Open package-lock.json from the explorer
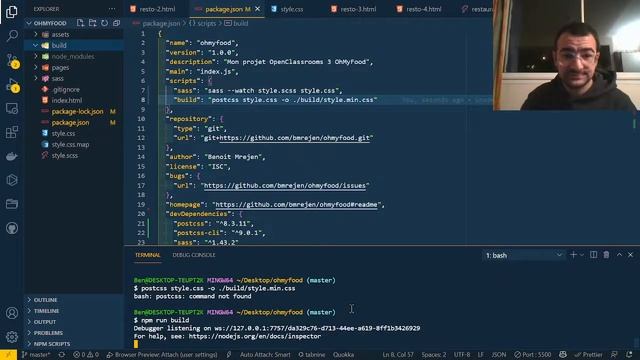Image resolution: width=640 pixels, height=360 pixels. point(77,111)
